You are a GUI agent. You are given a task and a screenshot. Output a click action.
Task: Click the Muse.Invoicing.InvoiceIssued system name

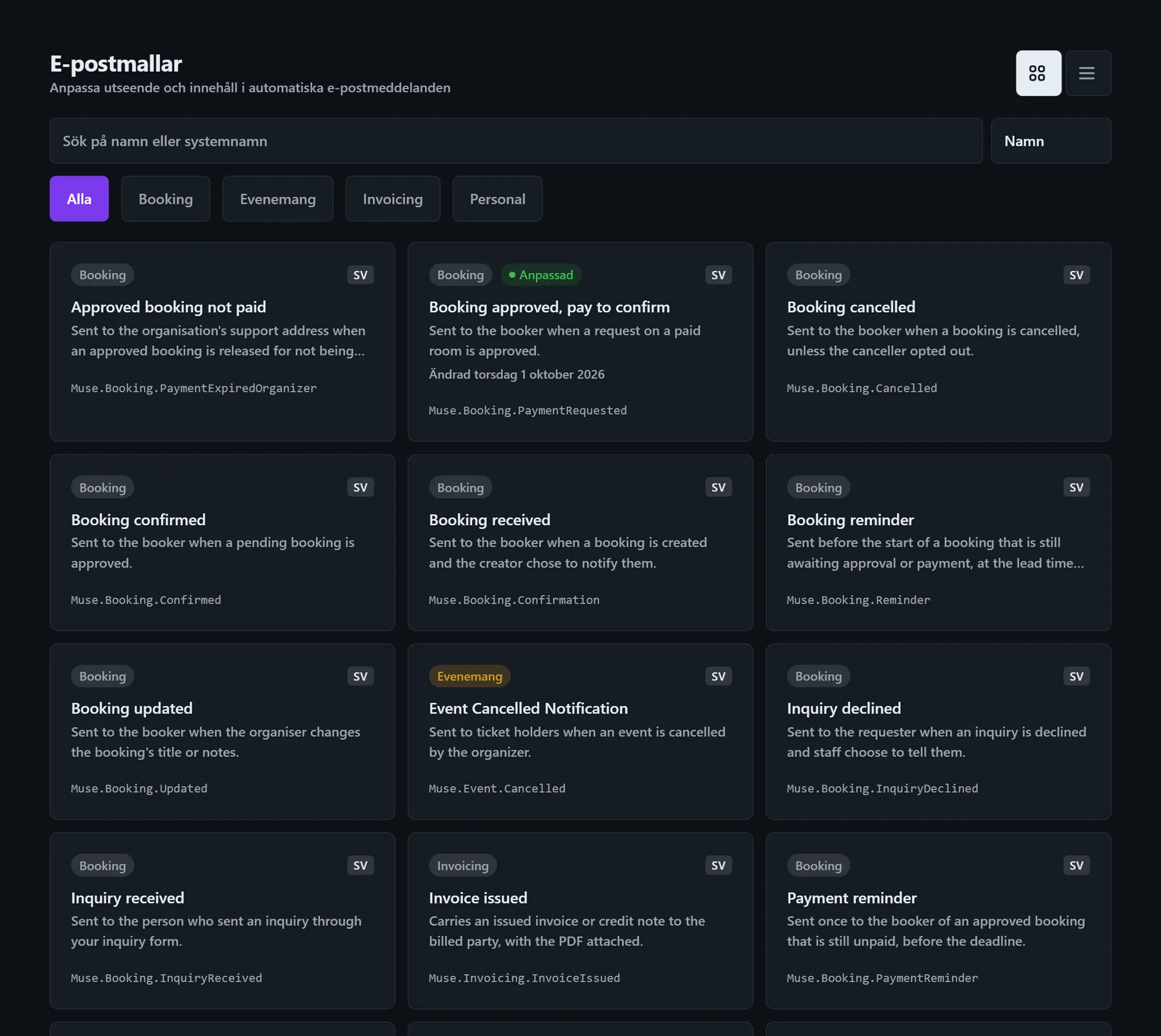click(524, 979)
